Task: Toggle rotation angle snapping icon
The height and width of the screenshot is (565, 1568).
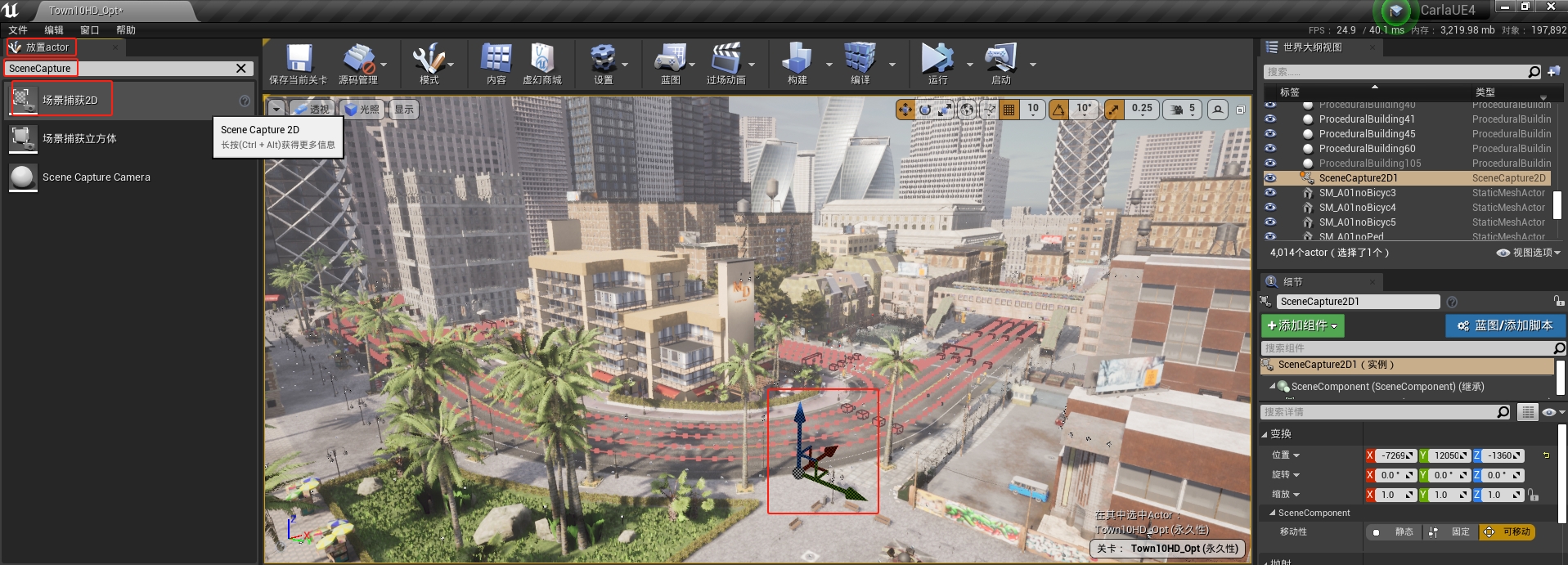Action: (x=1059, y=110)
